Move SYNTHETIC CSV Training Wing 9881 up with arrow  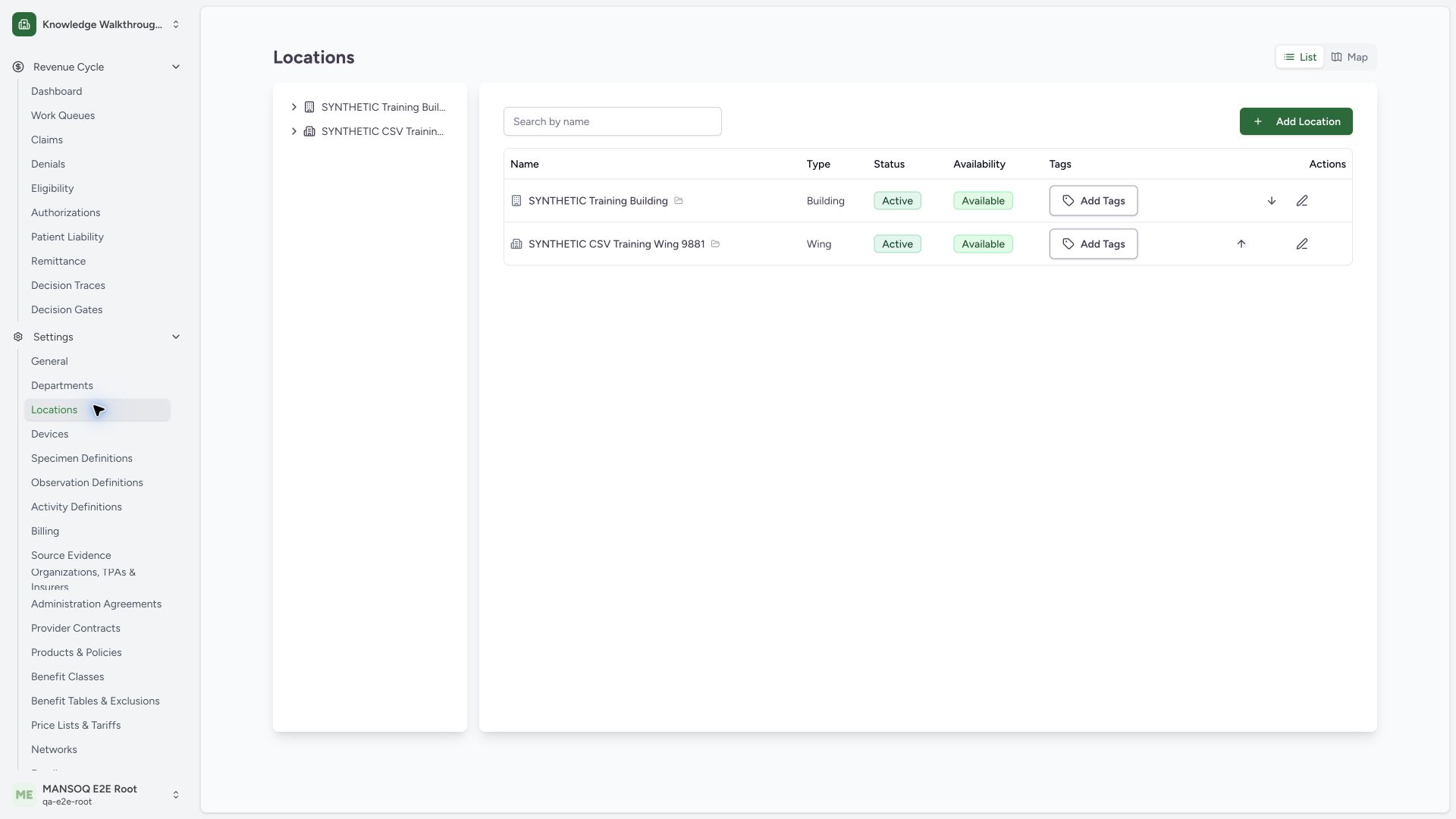(1241, 244)
